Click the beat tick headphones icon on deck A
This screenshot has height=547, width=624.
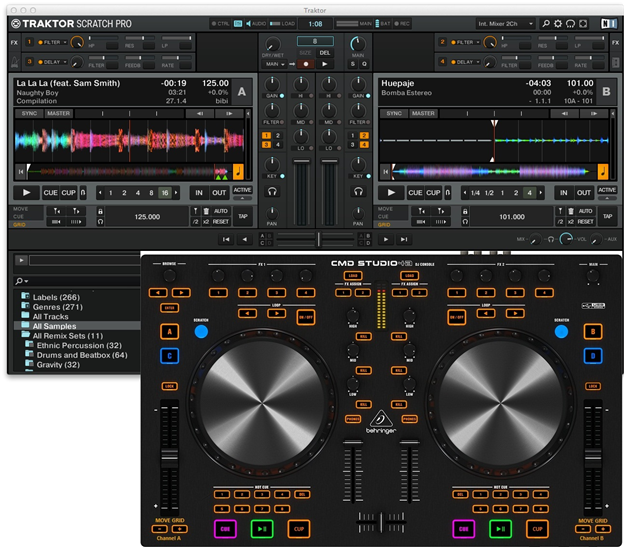100,222
